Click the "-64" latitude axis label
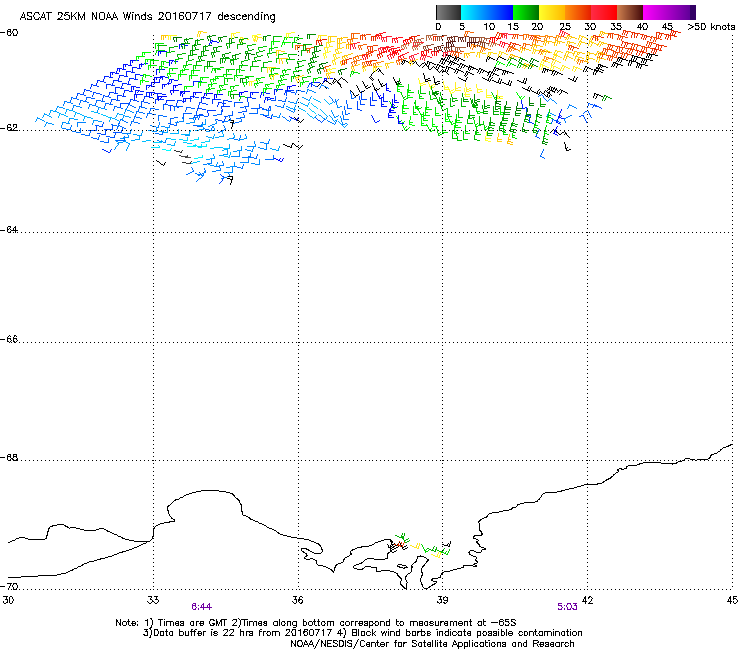Viewport: 740px width, 650px height. coord(9,230)
